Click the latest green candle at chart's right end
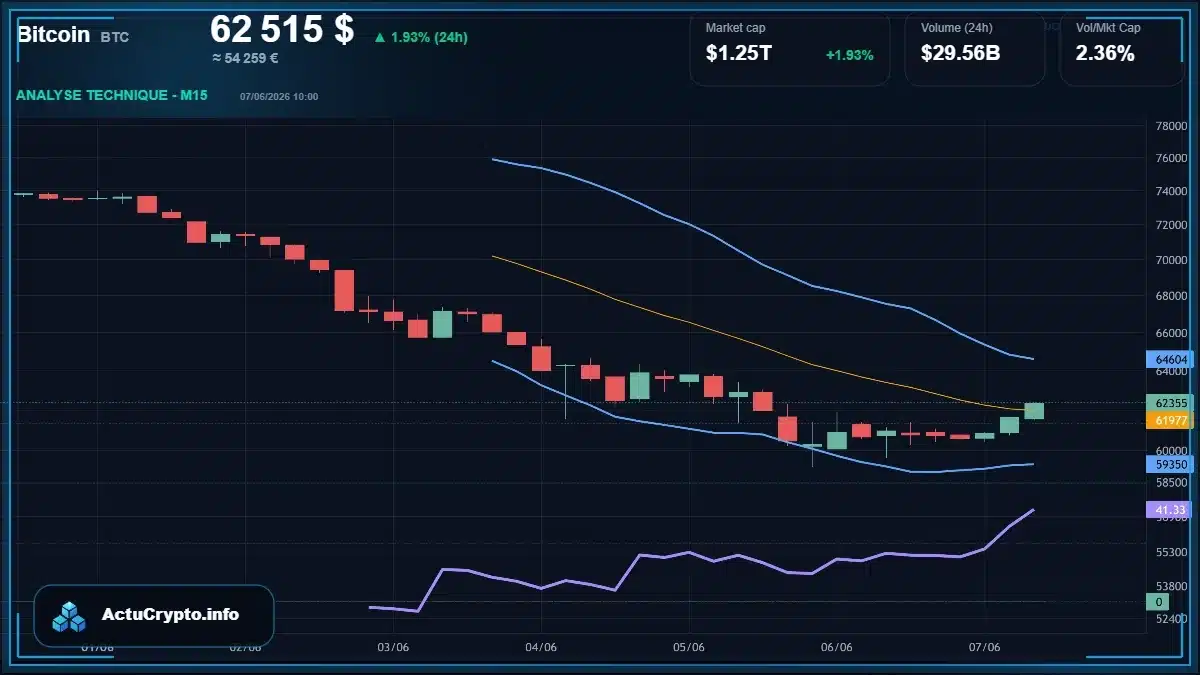This screenshot has width=1200, height=675. [1034, 411]
